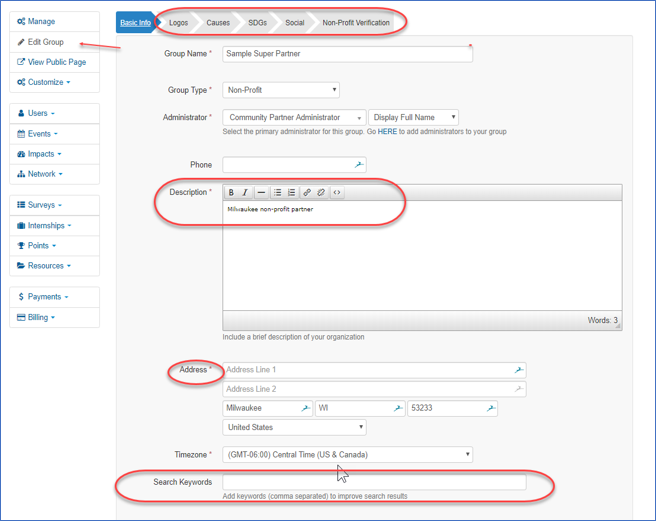
Task: Insert numbered list in description
Action: click(291, 193)
